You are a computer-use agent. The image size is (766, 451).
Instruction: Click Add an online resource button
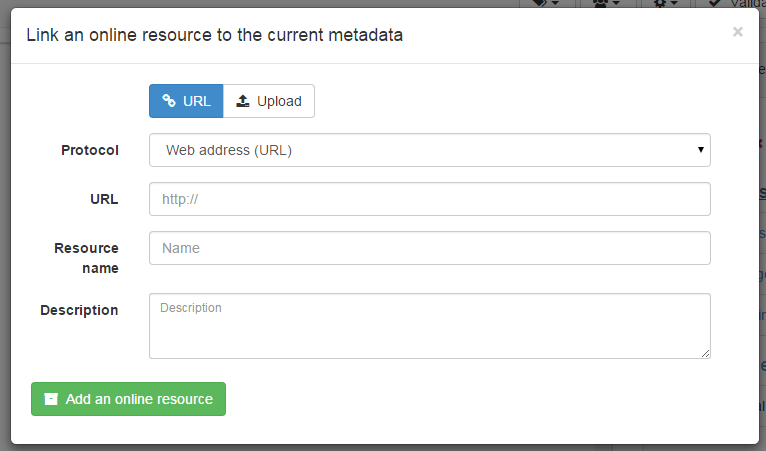(128, 399)
